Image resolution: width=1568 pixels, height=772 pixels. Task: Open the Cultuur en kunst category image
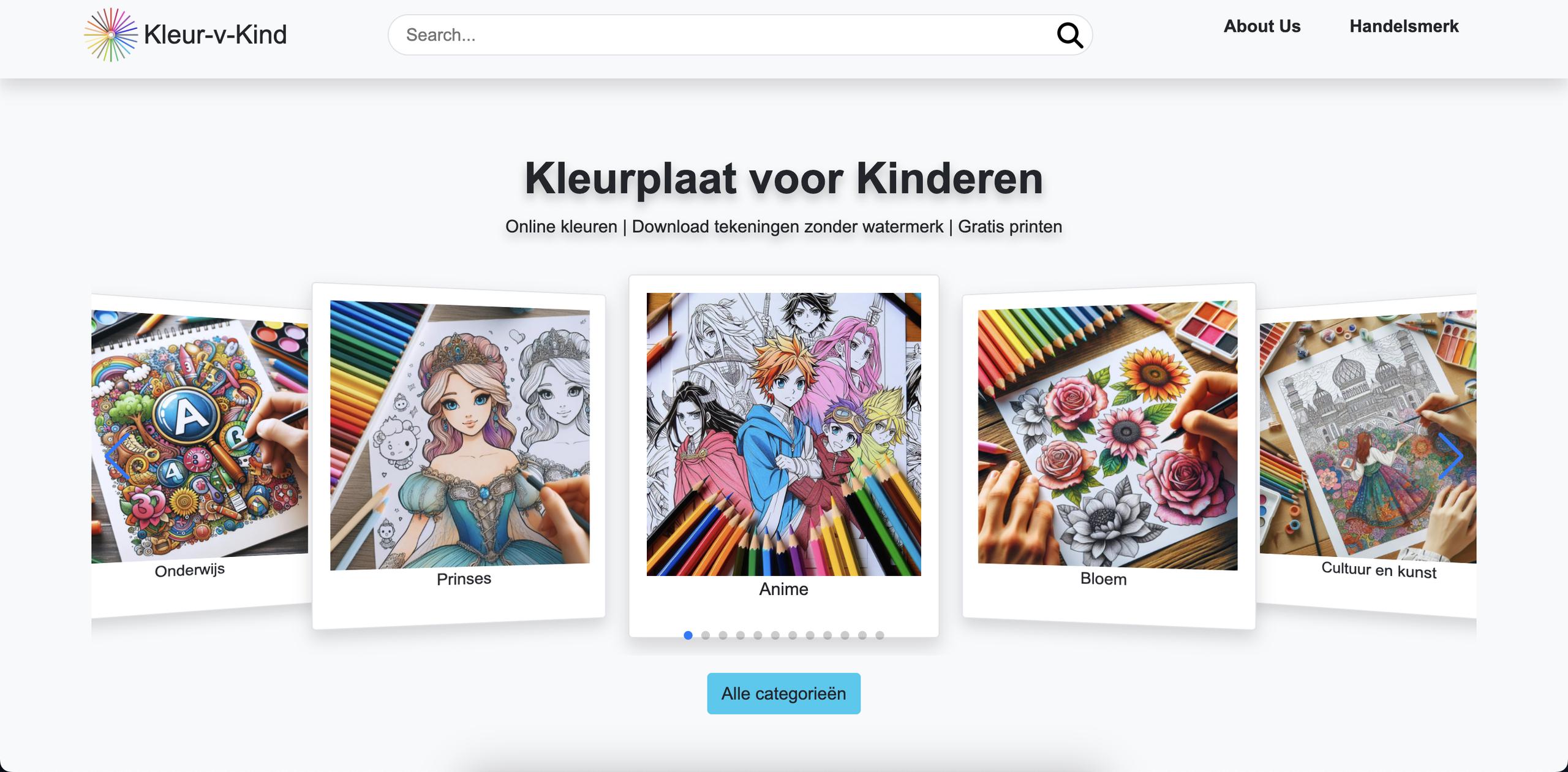point(1368,436)
